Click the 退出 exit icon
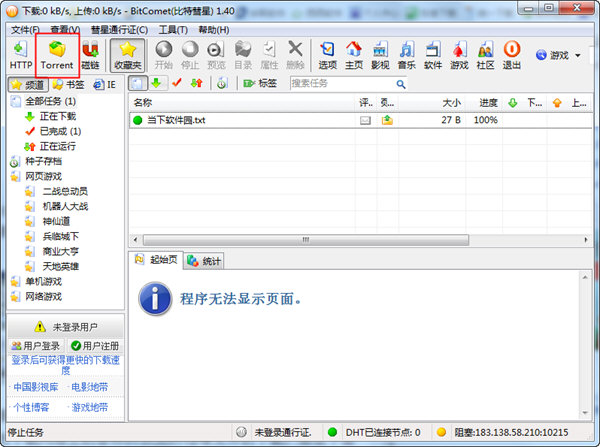 [x=511, y=54]
